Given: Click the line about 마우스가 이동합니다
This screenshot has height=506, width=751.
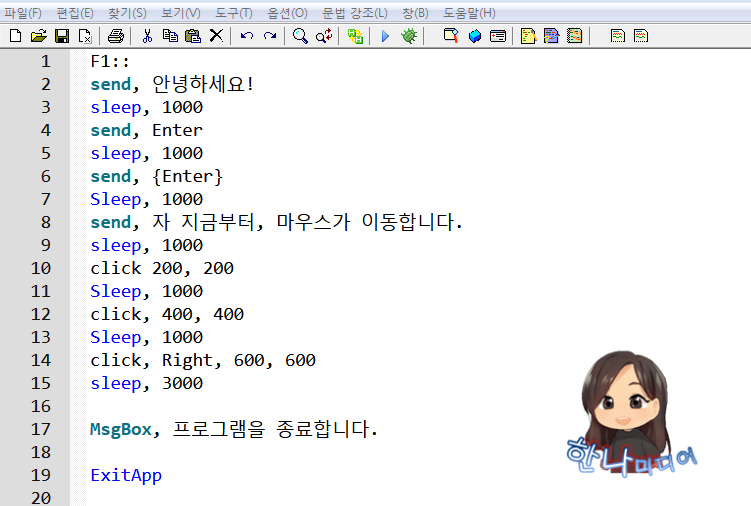Looking at the screenshot, I should (276, 222).
